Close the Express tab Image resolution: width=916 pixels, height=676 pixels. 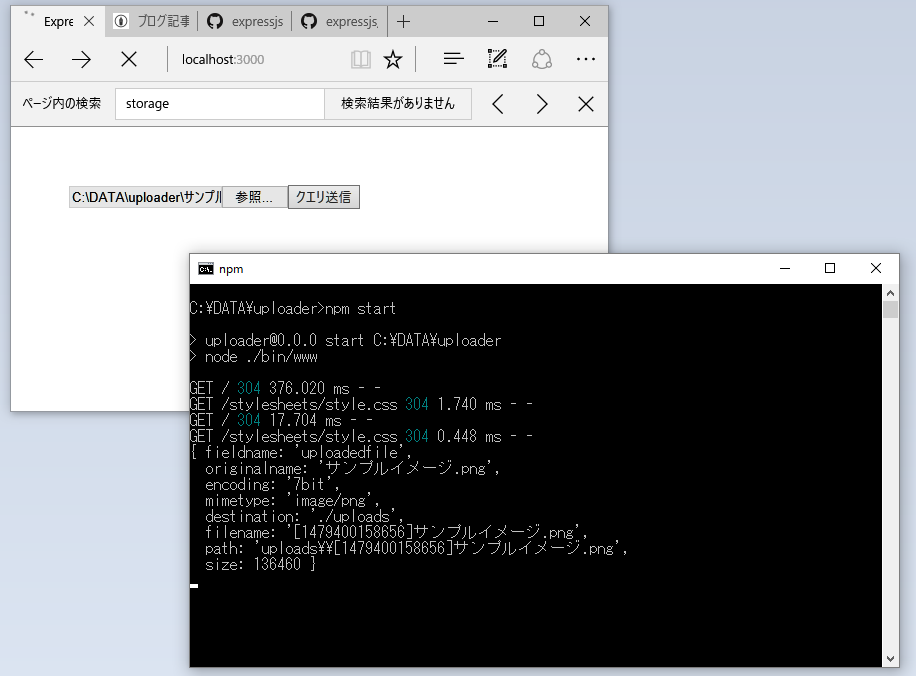[x=89, y=22]
